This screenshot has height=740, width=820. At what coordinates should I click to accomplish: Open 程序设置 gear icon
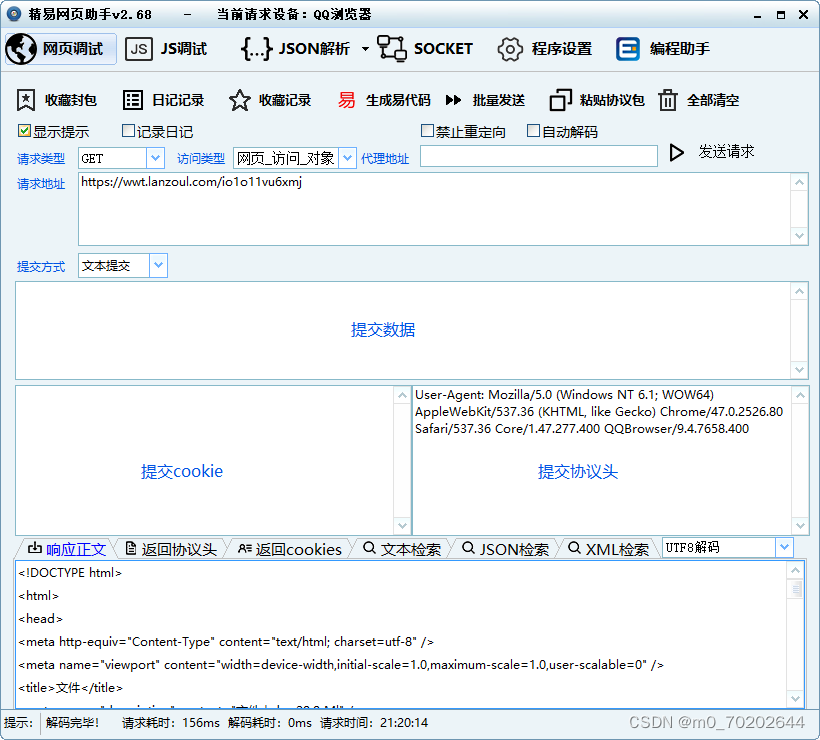click(510, 50)
